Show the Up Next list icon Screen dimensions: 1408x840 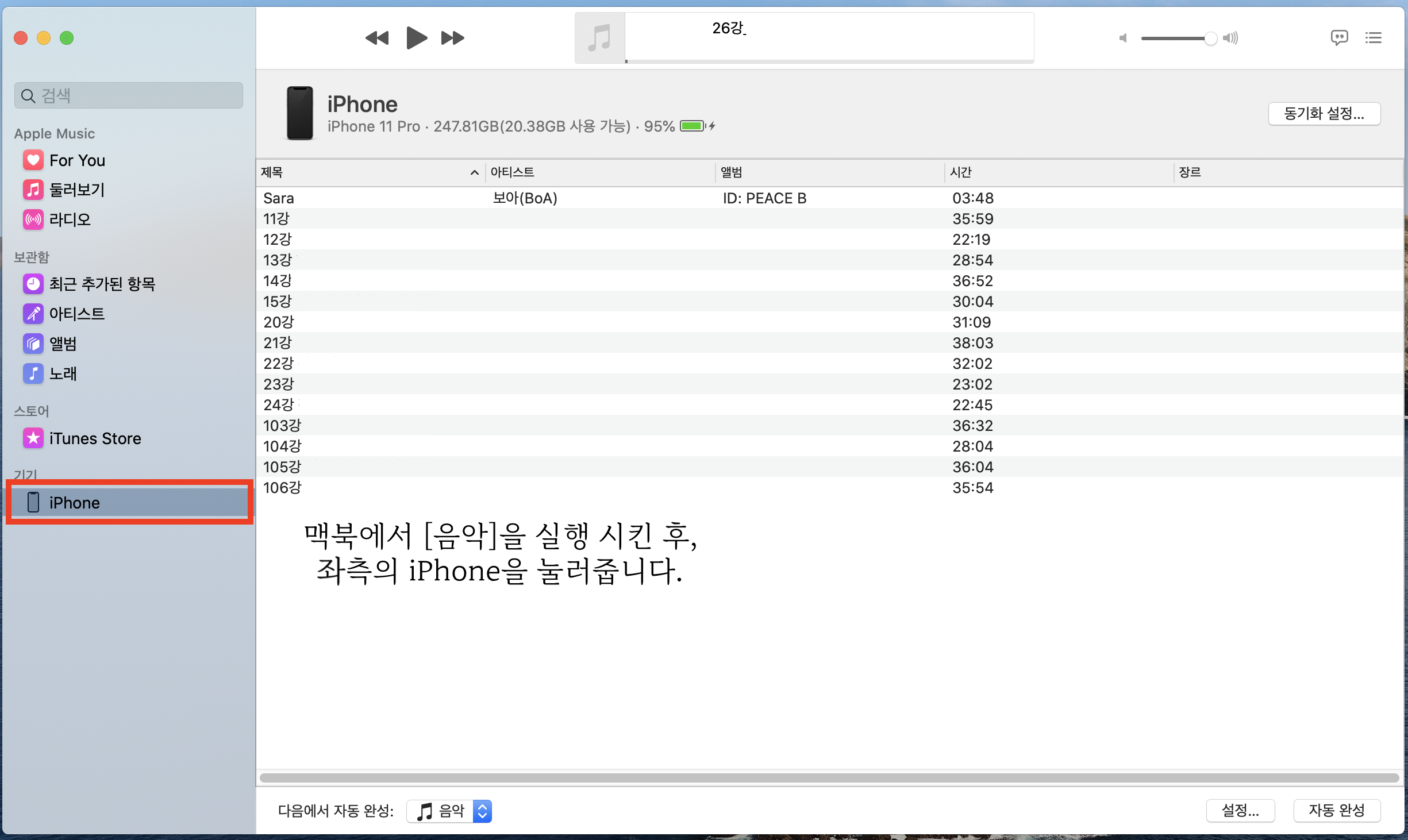pos(1373,38)
